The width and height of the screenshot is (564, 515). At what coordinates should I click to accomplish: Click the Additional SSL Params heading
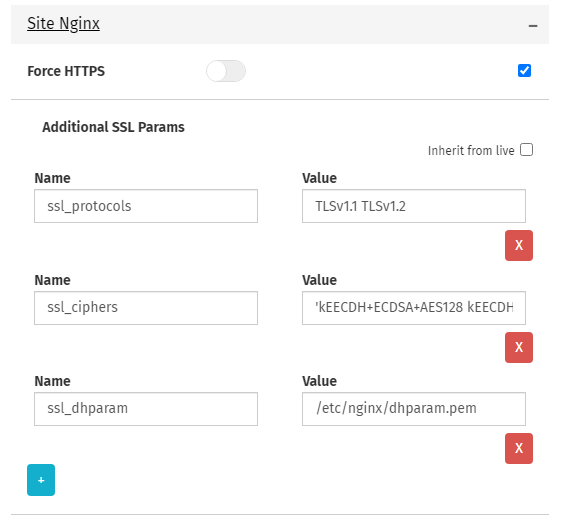113,127
